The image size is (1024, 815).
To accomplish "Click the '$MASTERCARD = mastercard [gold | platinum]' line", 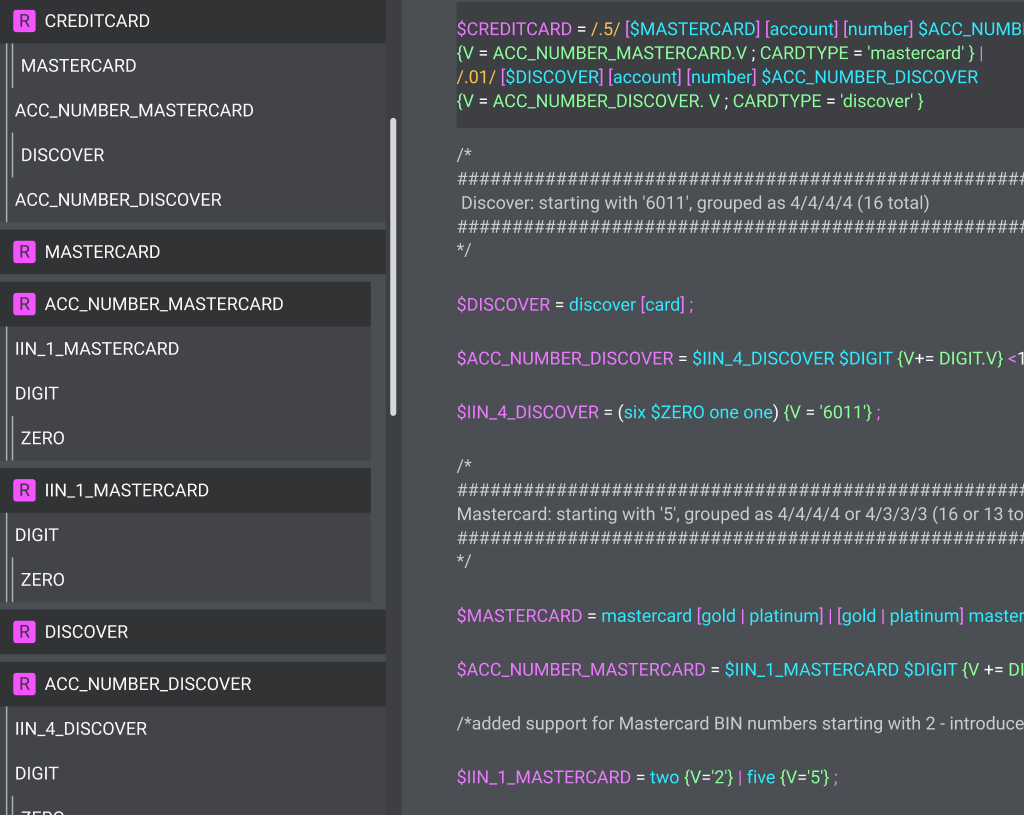I will [740, 616].
